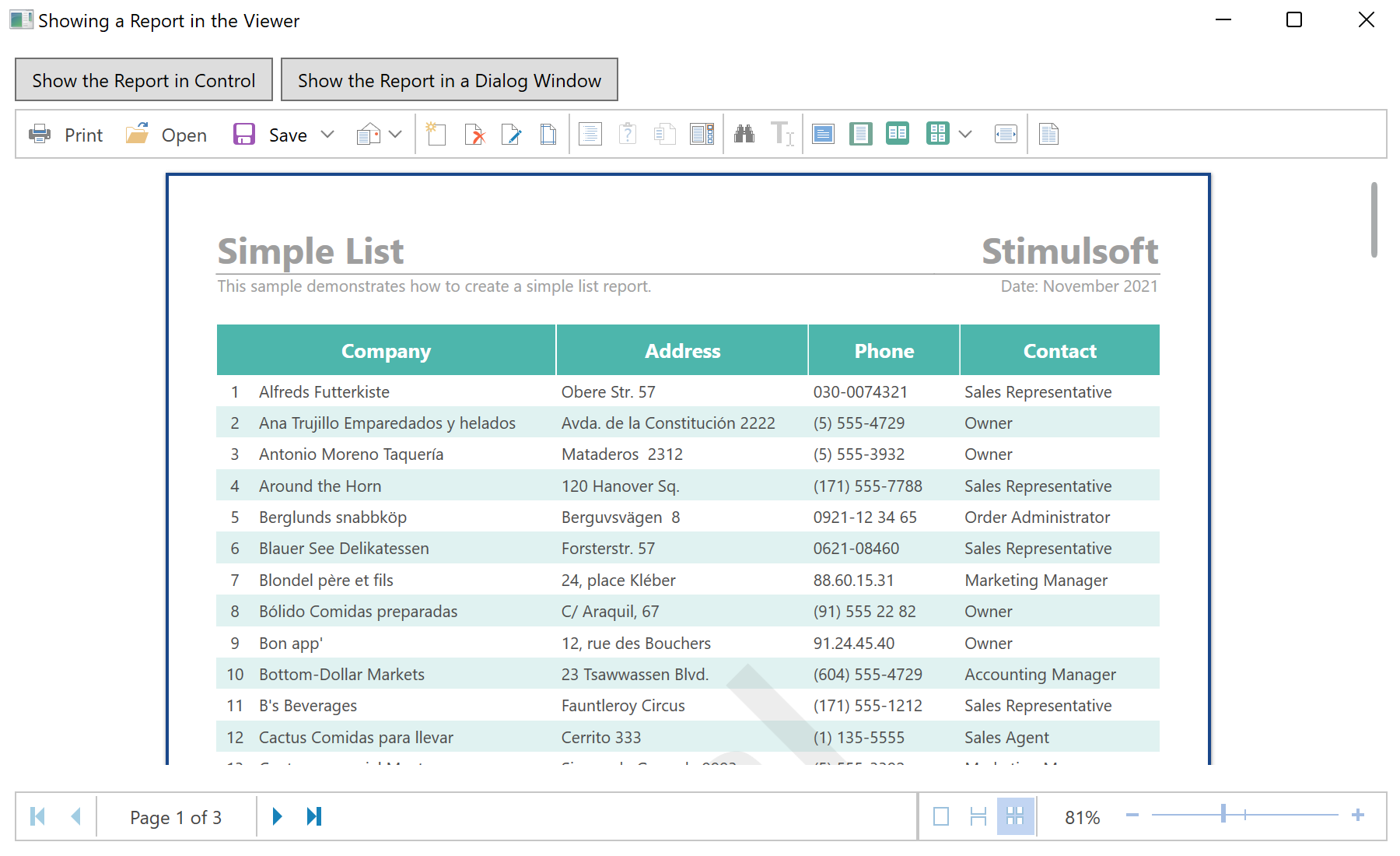Click the Page 1 of 3 indicator
Image resolution: width=1400 pixels, height=856 pixels.
point(176,818)
